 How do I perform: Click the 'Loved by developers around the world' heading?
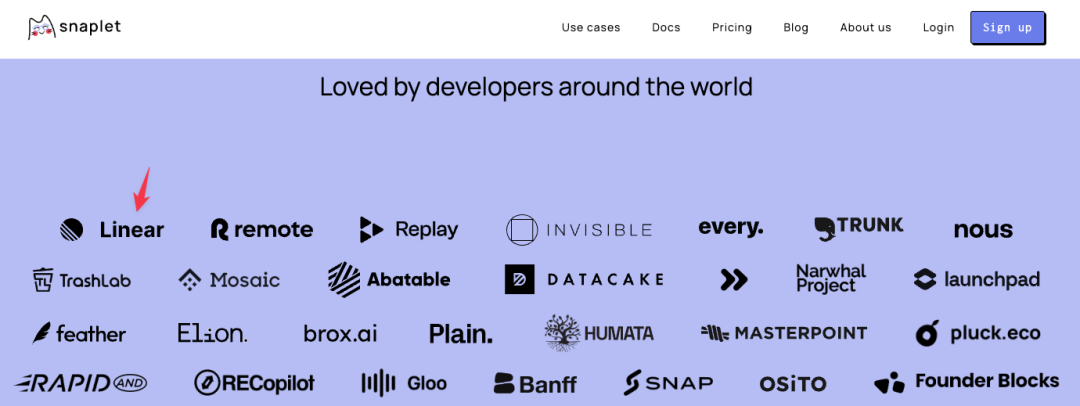click(x=536, y=88)
